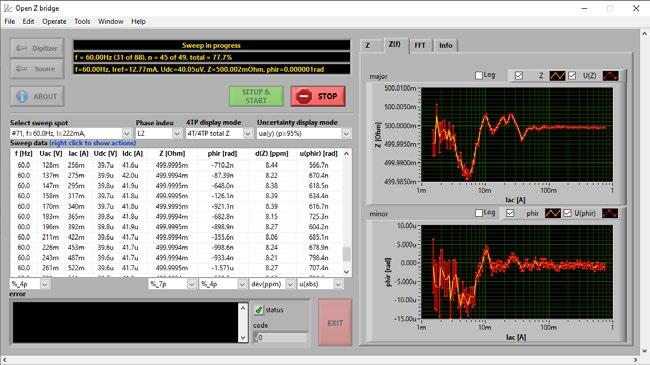Enable Log scale on minor graph
650x365 pixels.
(479, 213)
